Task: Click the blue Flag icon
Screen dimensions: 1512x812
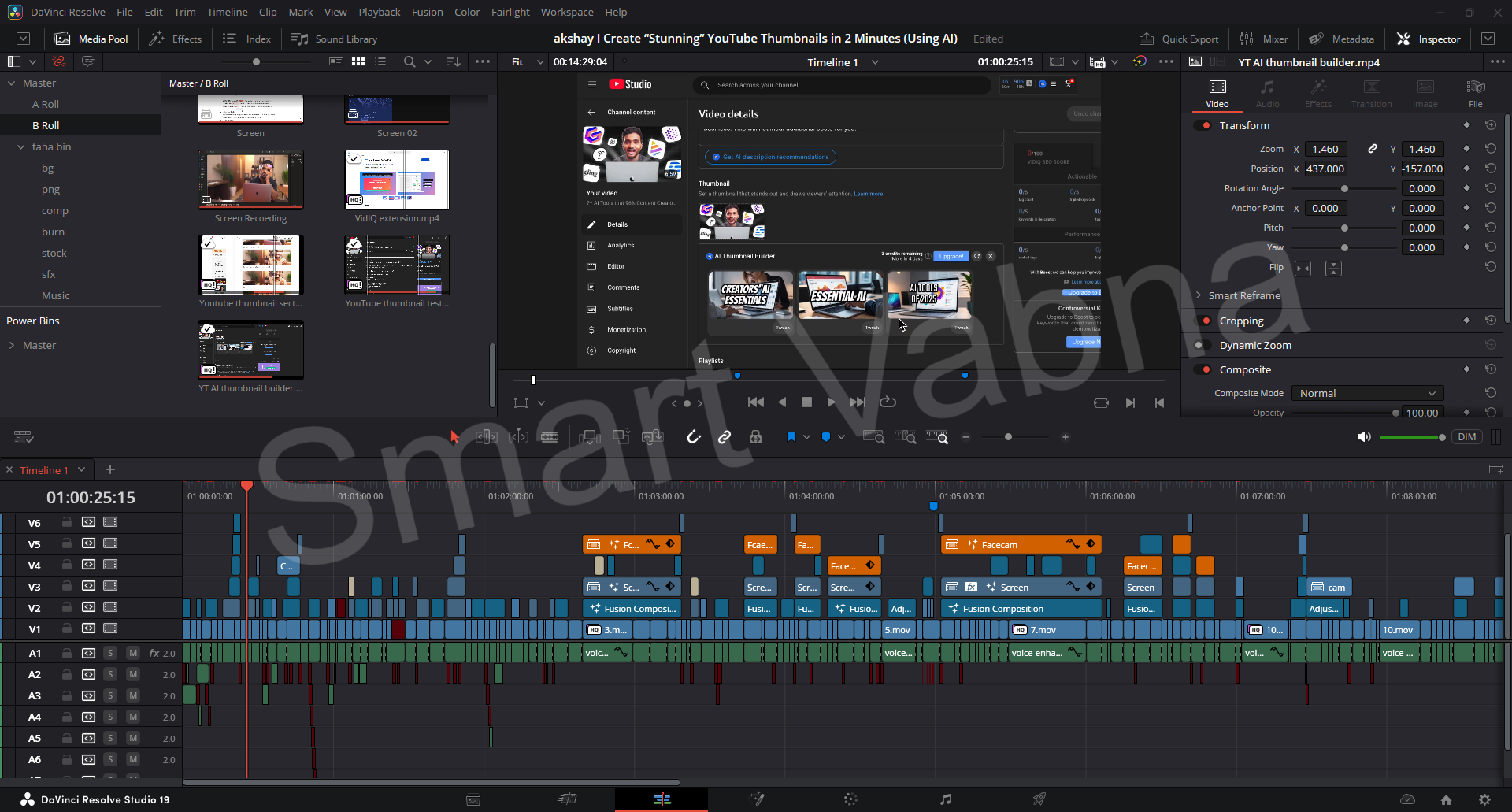Action: point(791,437)
